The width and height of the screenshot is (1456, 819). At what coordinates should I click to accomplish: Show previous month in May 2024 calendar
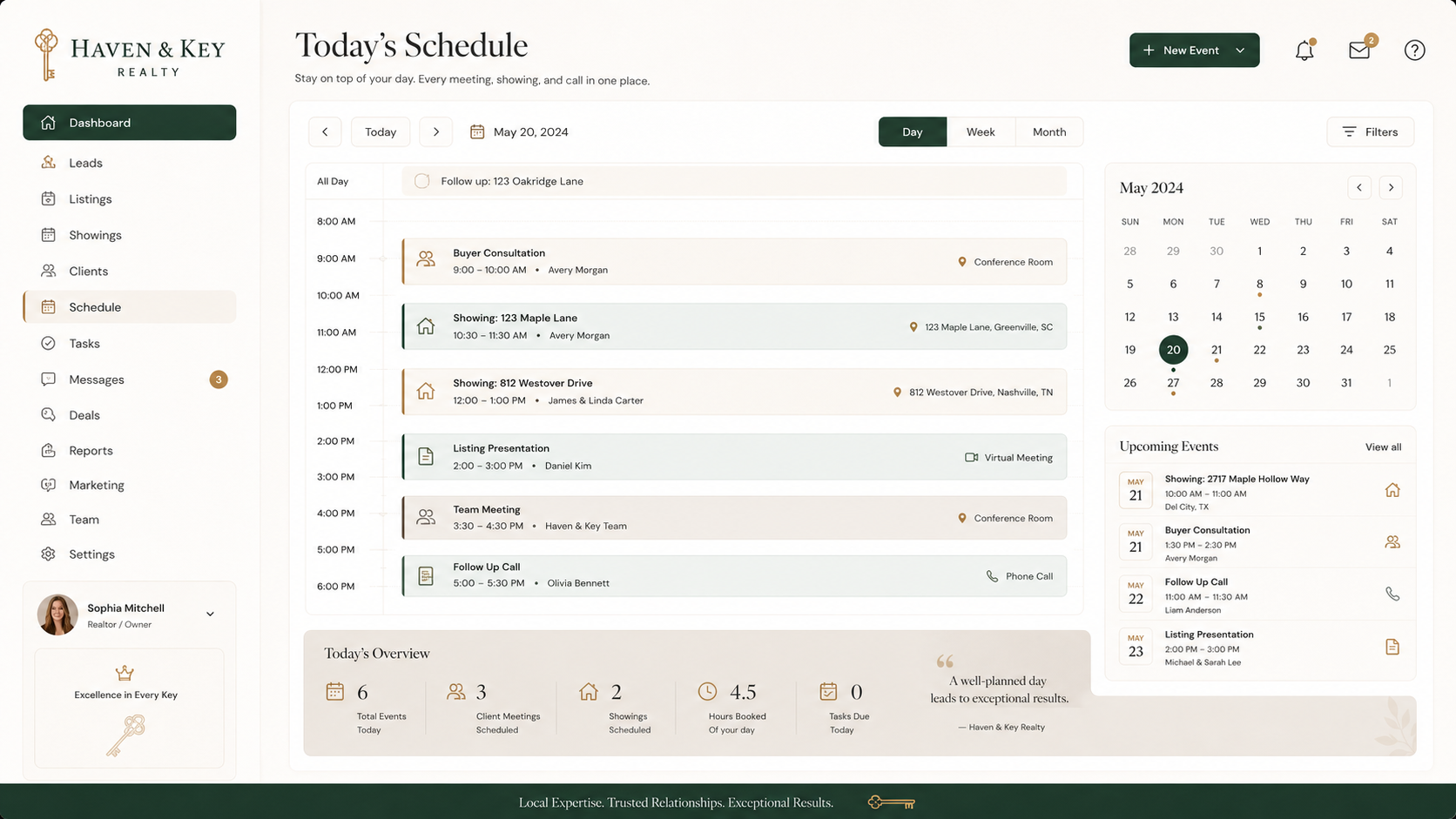(x=1359, y=187)
